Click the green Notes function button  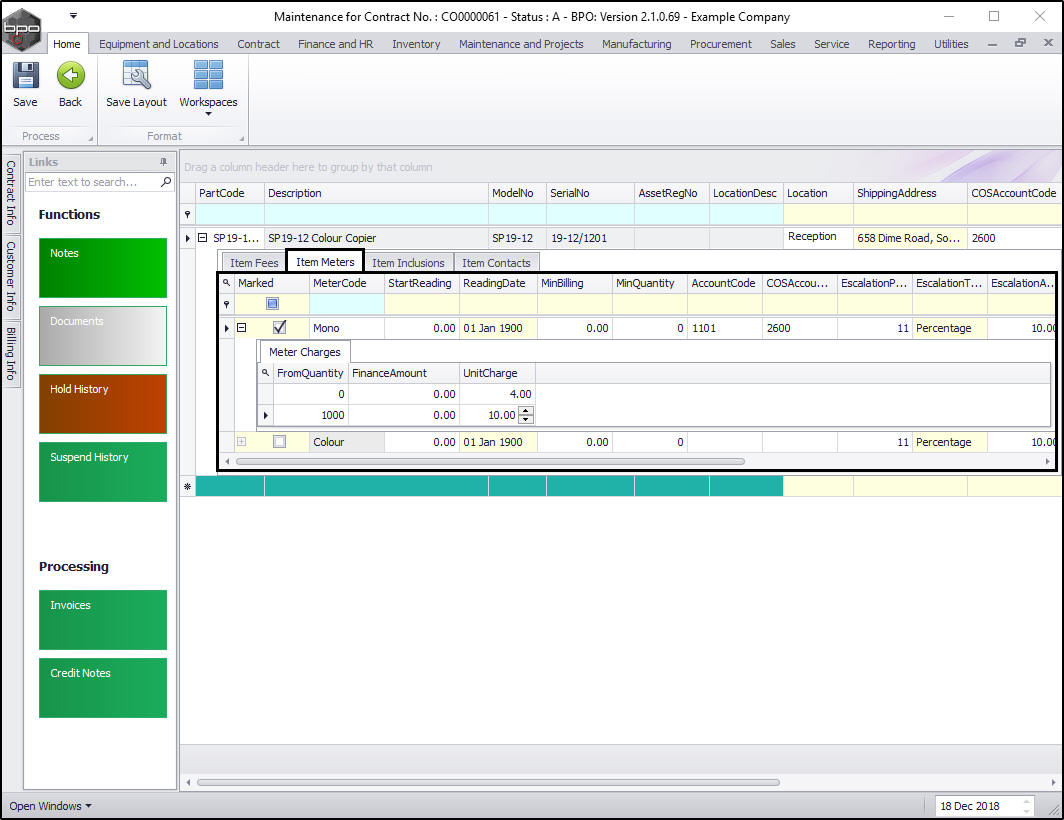point(103,268)
